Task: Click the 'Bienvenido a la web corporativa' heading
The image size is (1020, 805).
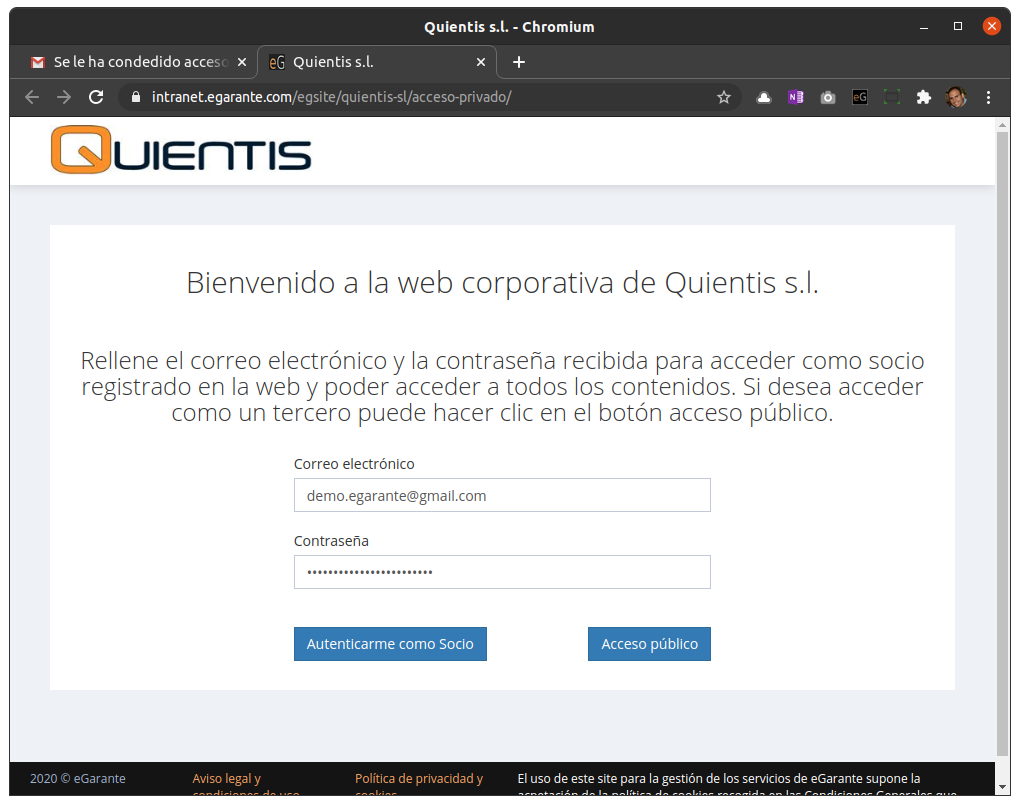Action: coord(502,283)
